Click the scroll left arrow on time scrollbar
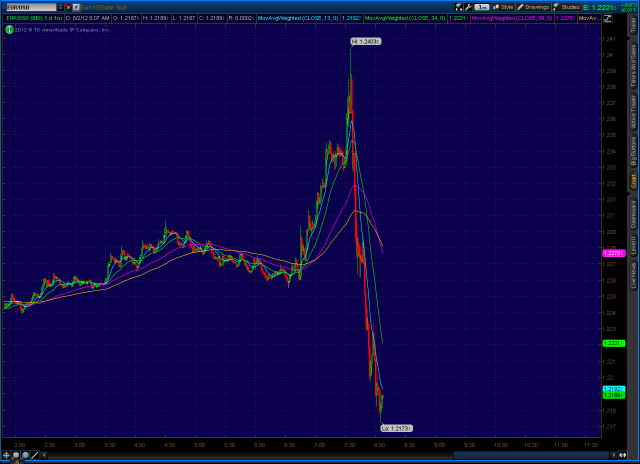This screenshot has width=640, height=464. [44, 455]
